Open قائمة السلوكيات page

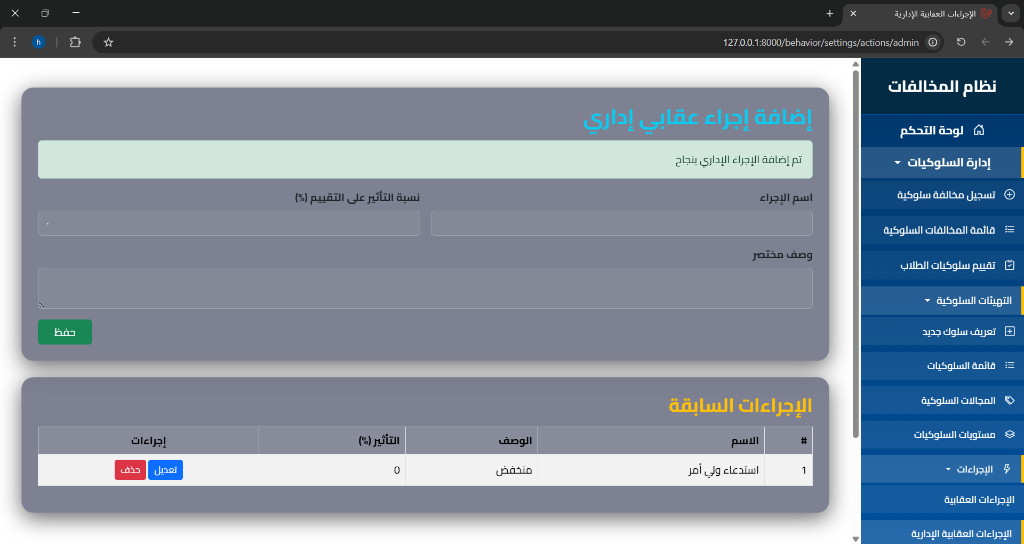click(942, 365)
